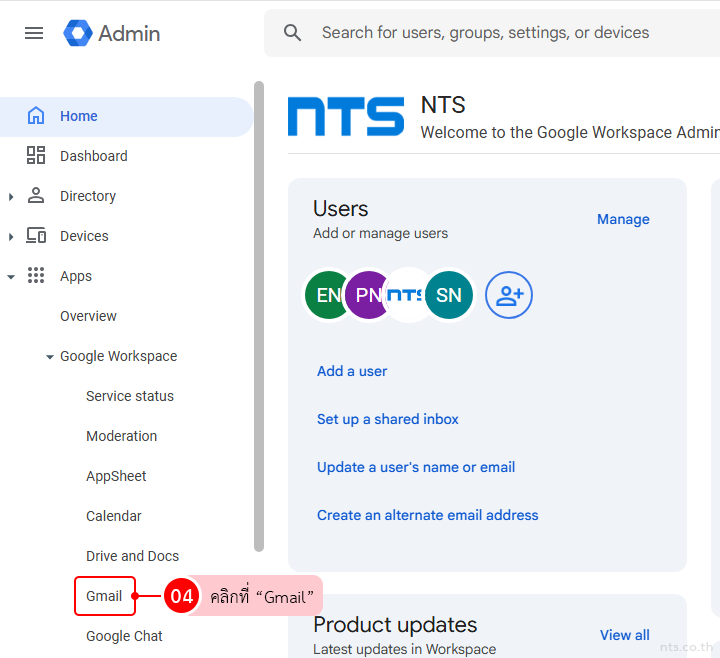Click the Dashboard grid icon
This screenshot has height=658, width=720.
point(36,156)
